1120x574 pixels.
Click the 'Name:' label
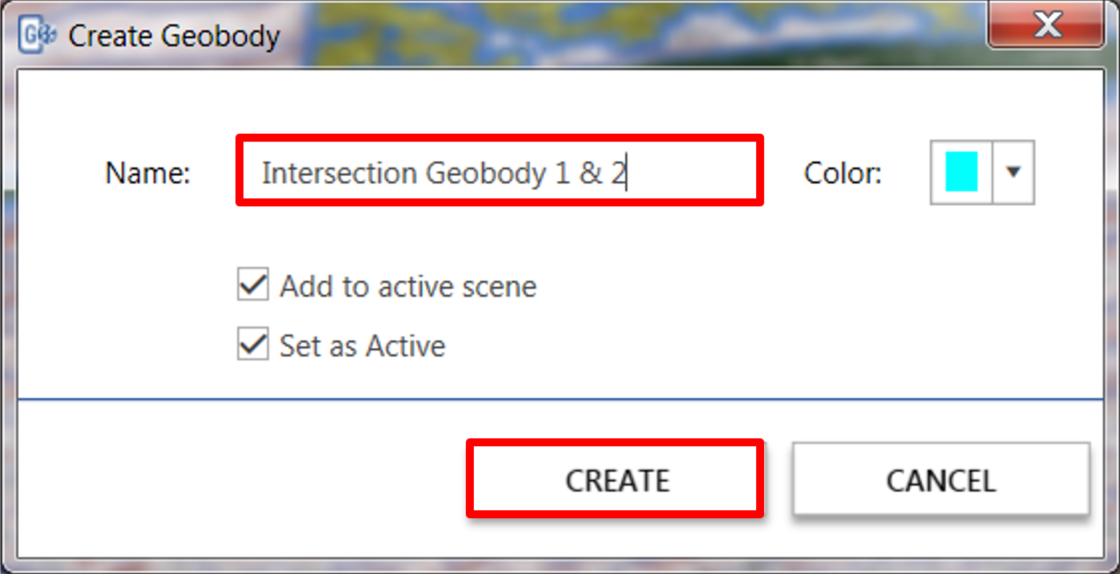coord(148,173)
